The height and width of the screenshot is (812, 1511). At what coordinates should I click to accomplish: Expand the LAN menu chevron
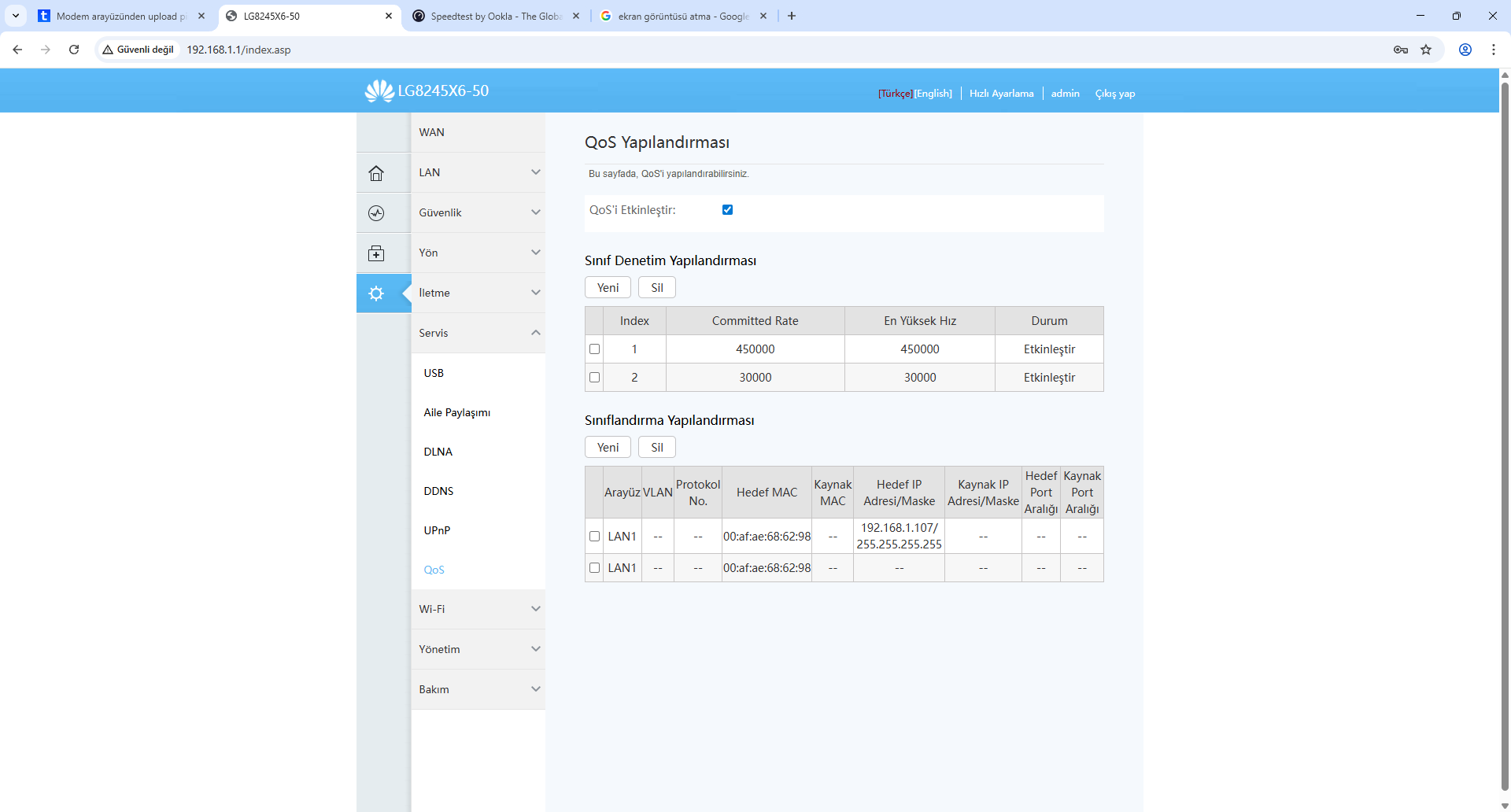click(535, 172)
